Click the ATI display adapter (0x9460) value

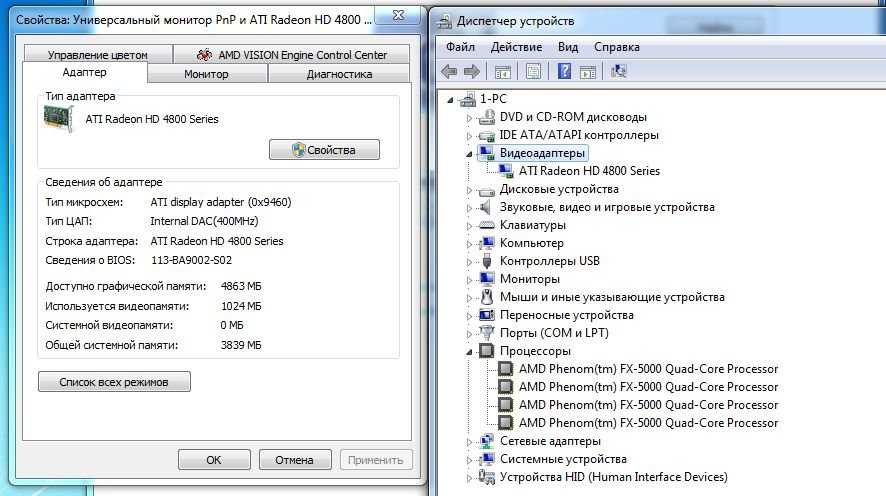pyautogui.click(x=221, y=202)
